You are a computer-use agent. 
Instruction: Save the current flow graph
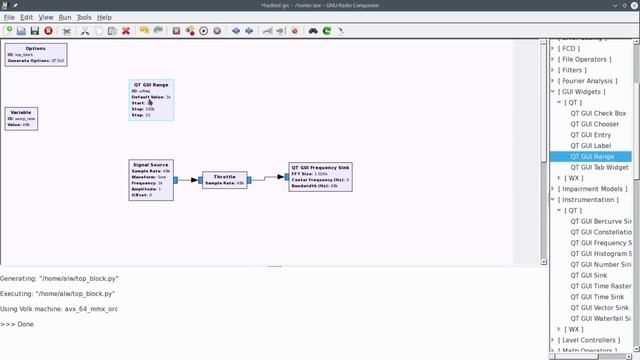click(35, 31)
